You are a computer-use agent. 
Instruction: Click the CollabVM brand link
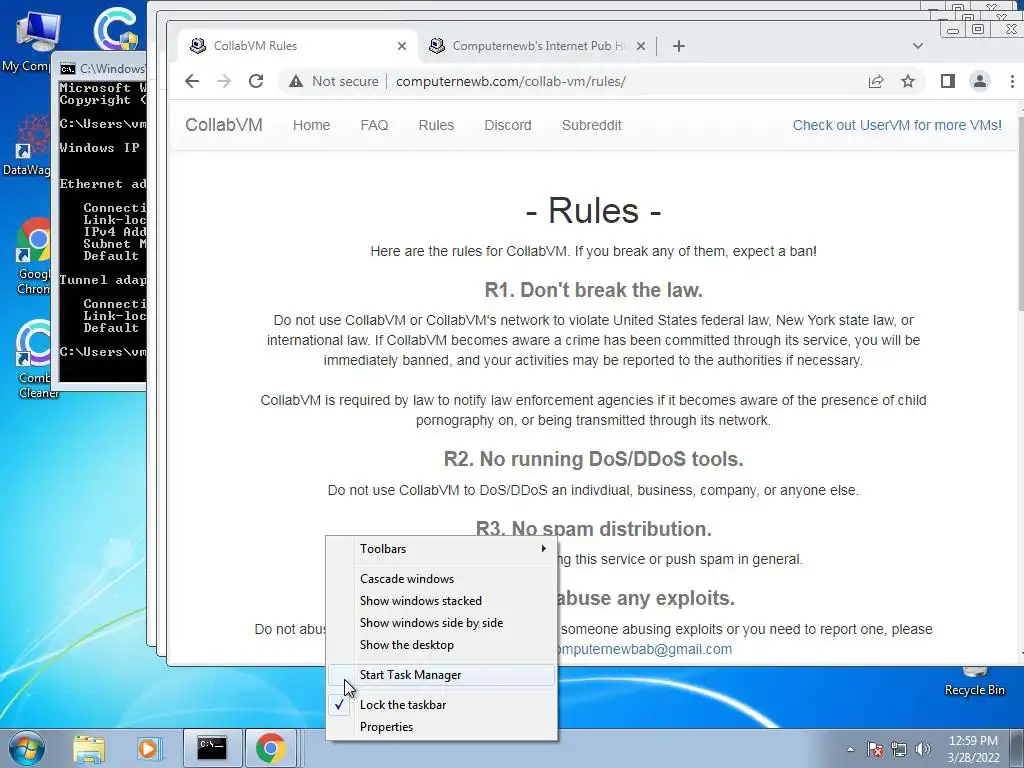click(x=223, y=125)
